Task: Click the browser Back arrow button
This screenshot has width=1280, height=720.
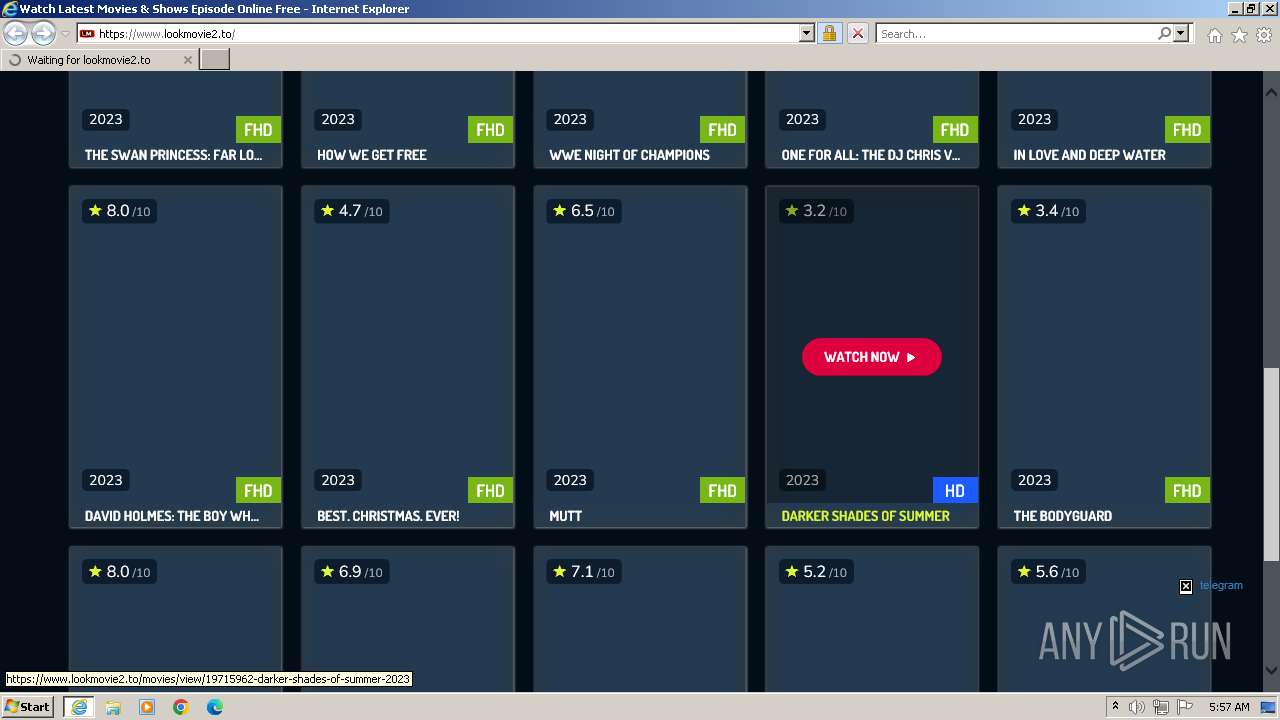Action: (x=16, y=34)
